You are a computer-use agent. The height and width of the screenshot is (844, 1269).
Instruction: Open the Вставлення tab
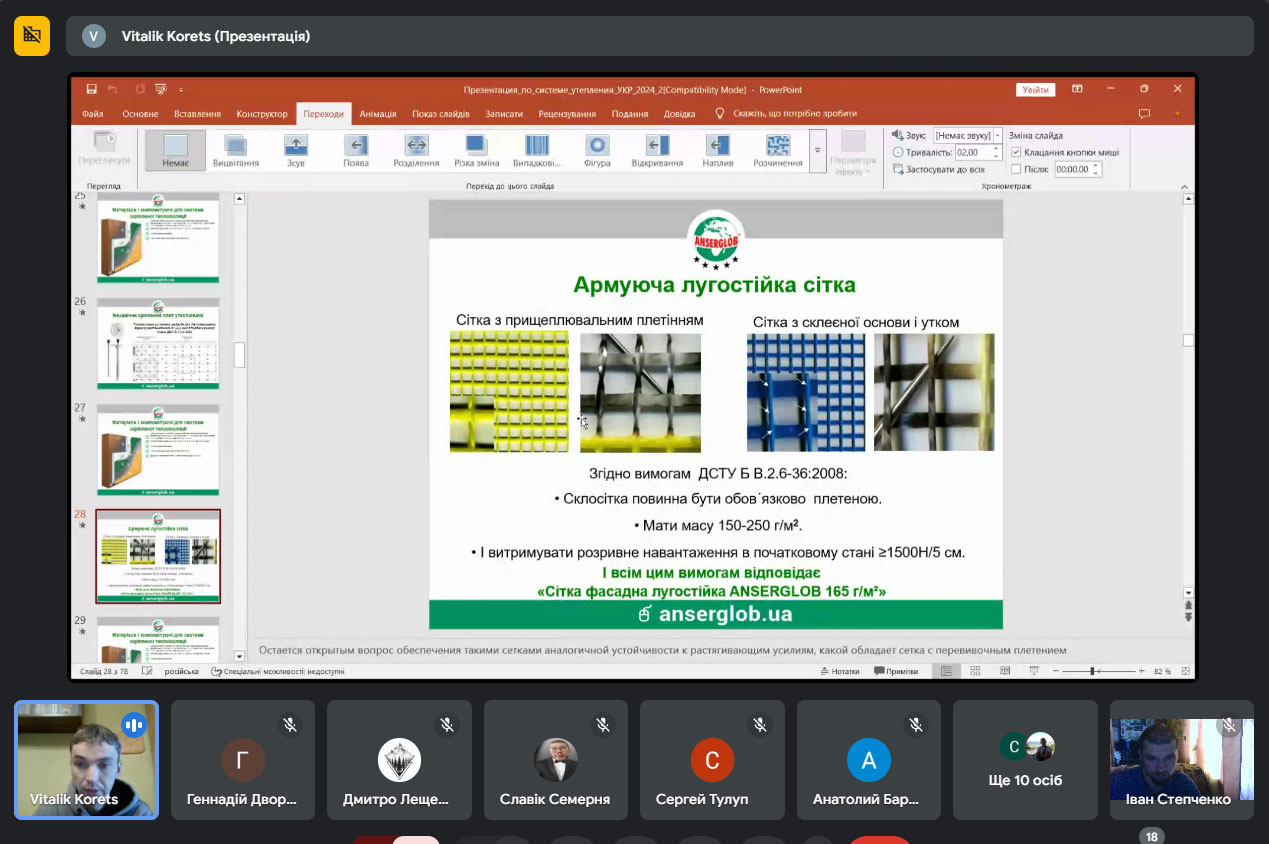tap(197, 114)
